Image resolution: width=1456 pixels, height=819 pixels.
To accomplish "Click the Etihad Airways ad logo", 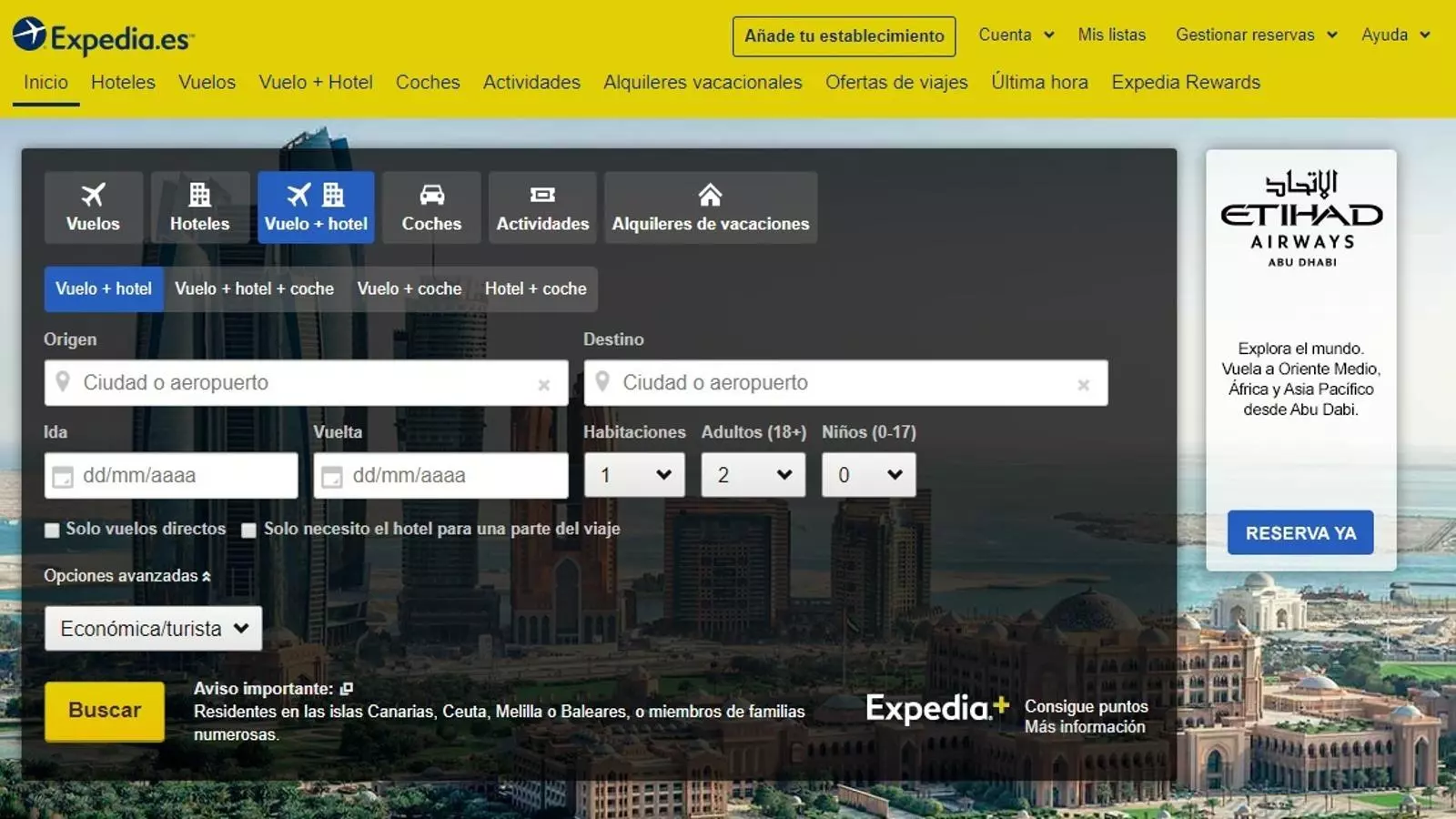I will coord(1301,217).
